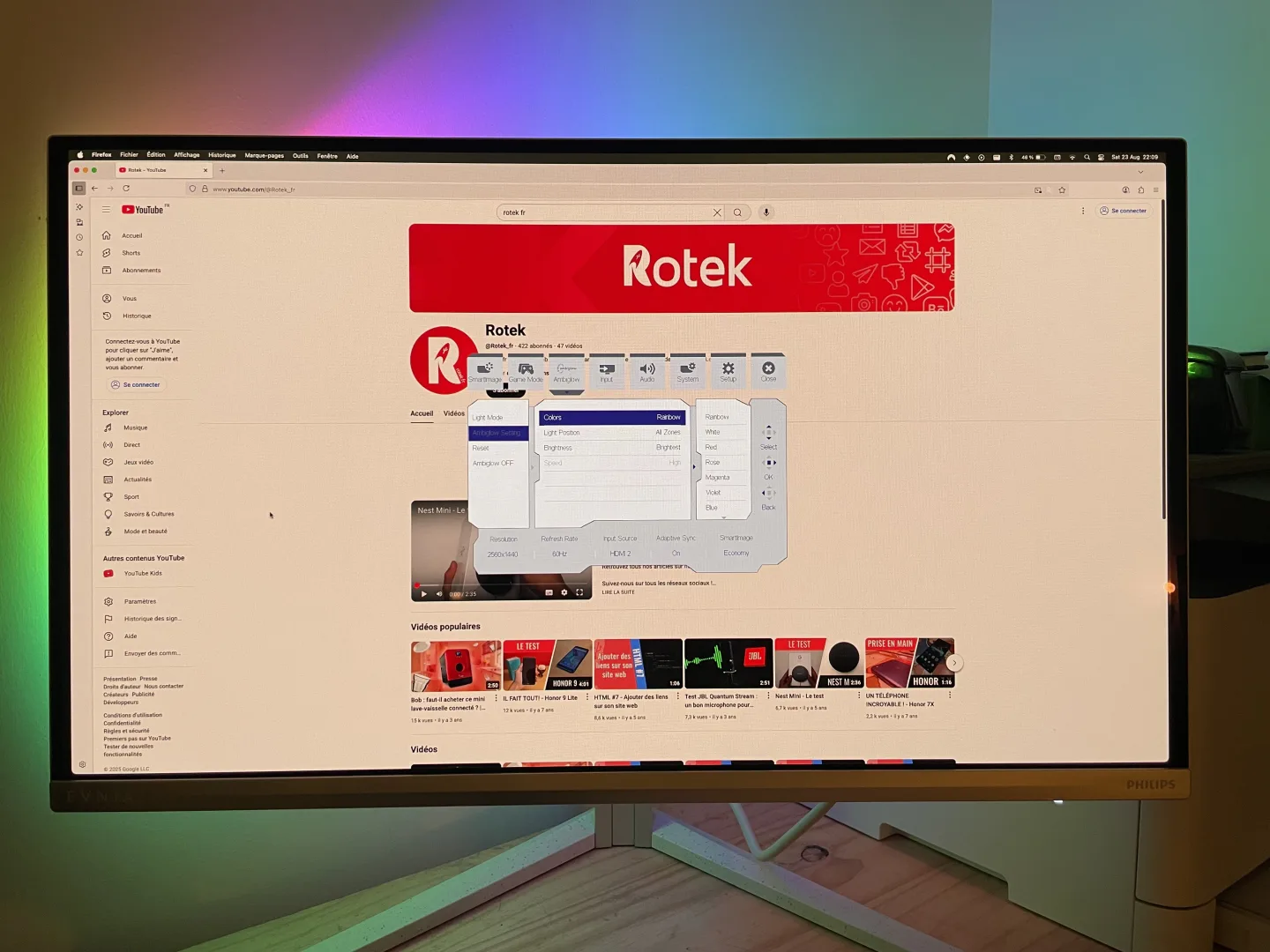Open the Game Mode OSD icon
Image resolution: width=1270 pixels, height=952 pixels.
coord(526,371)
